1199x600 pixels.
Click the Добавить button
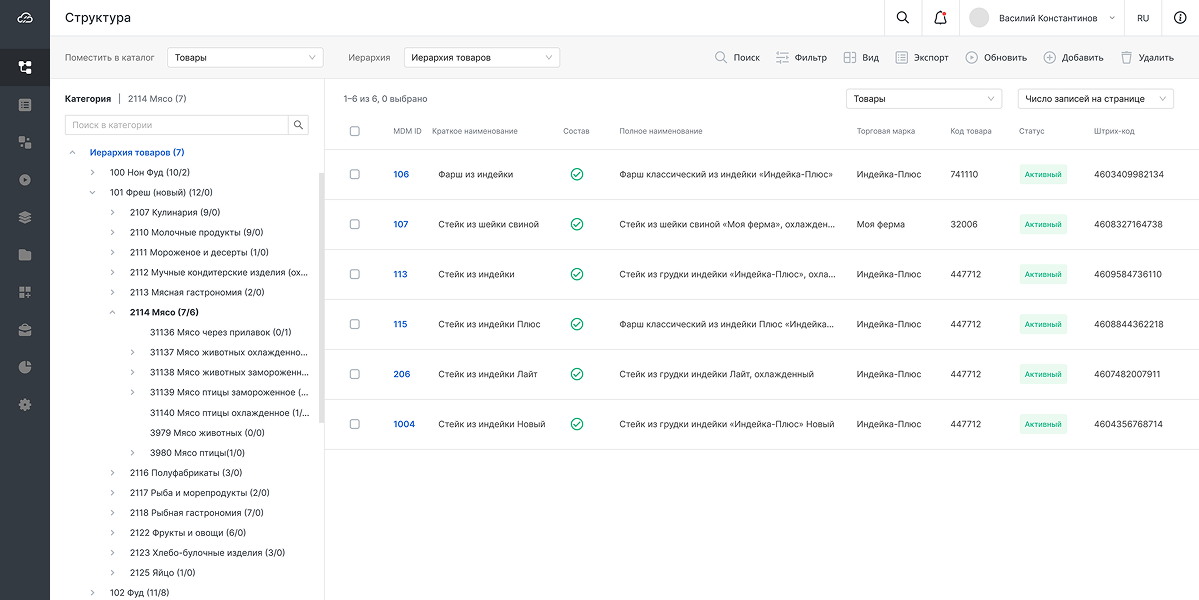coord(1073,58)
